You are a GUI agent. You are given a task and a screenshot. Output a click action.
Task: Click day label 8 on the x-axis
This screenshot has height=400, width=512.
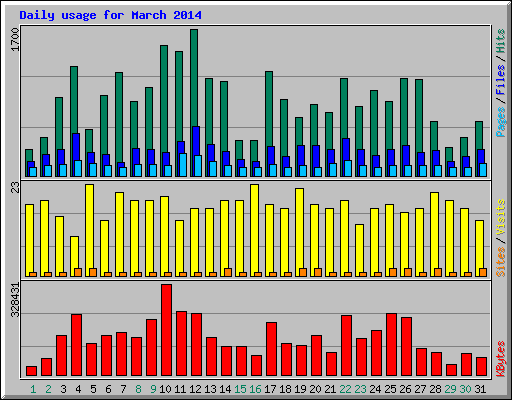click(x=138, y=389)
